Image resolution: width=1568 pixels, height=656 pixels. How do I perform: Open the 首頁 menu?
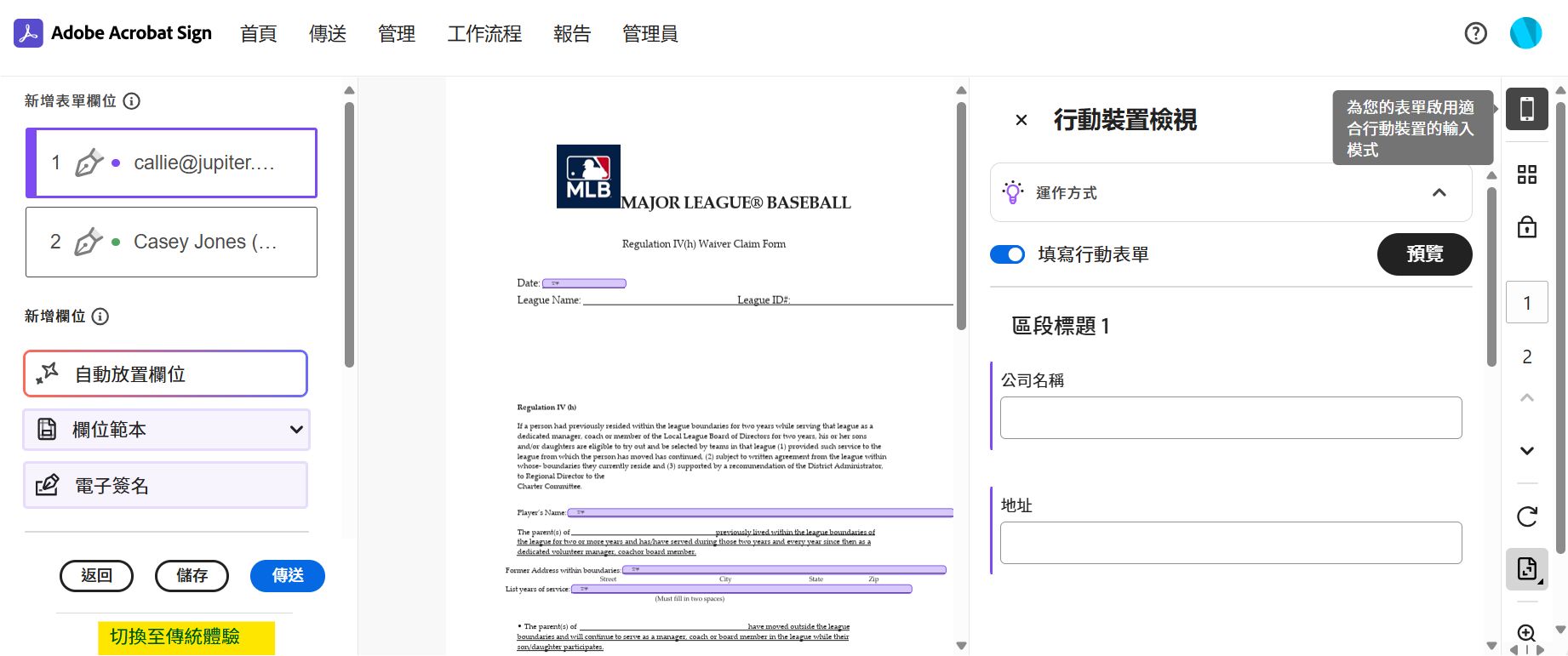pos(259,33)
